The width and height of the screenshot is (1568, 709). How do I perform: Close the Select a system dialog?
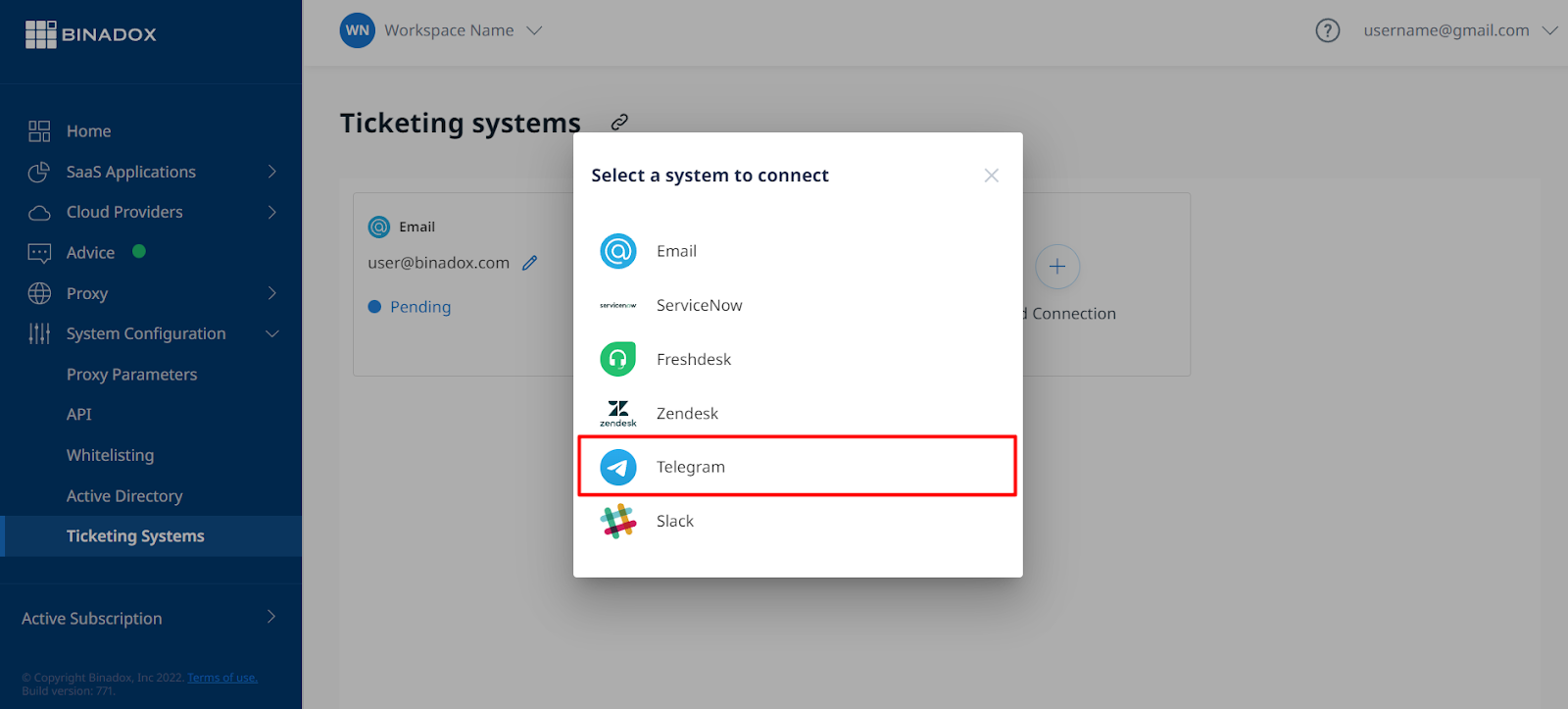click(992, 176)
